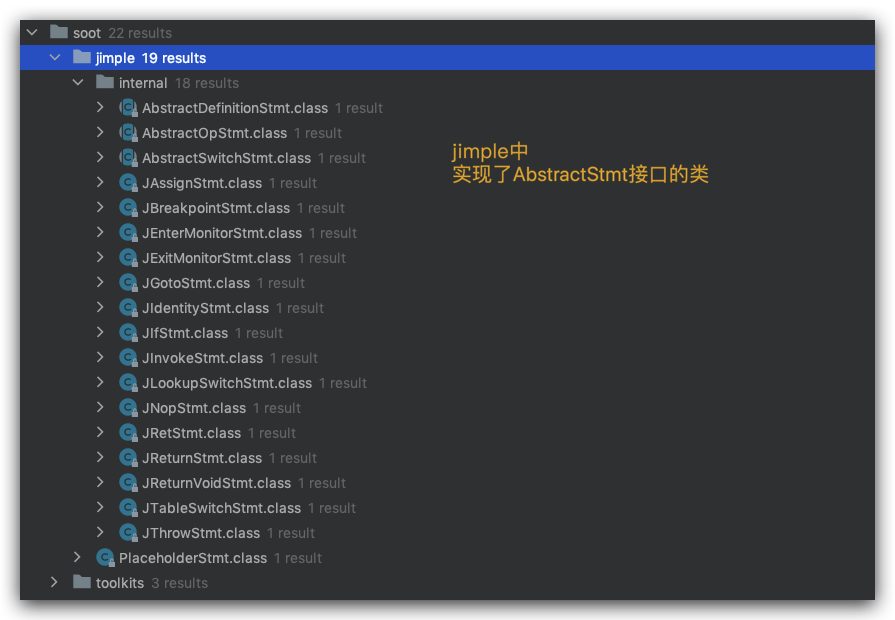Collapse the jimple package chevron
The width and height of the screenshot is (895, 620).
(x=55, y=58)
